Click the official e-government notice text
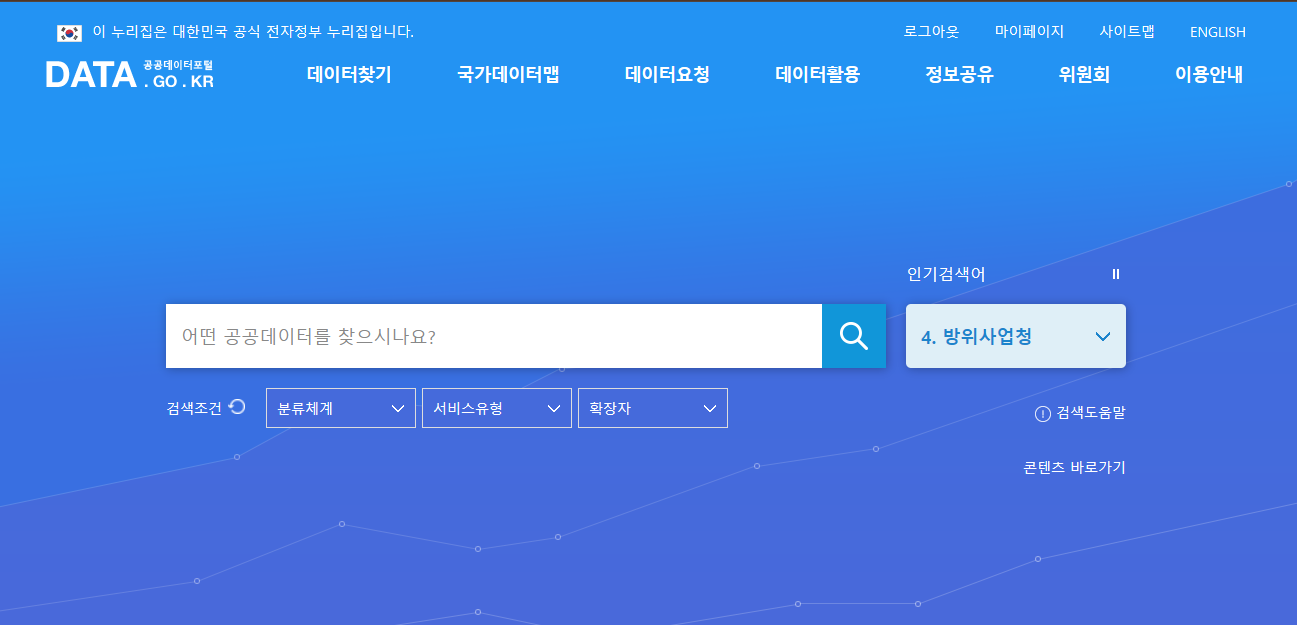 click(x=253, y=32)
